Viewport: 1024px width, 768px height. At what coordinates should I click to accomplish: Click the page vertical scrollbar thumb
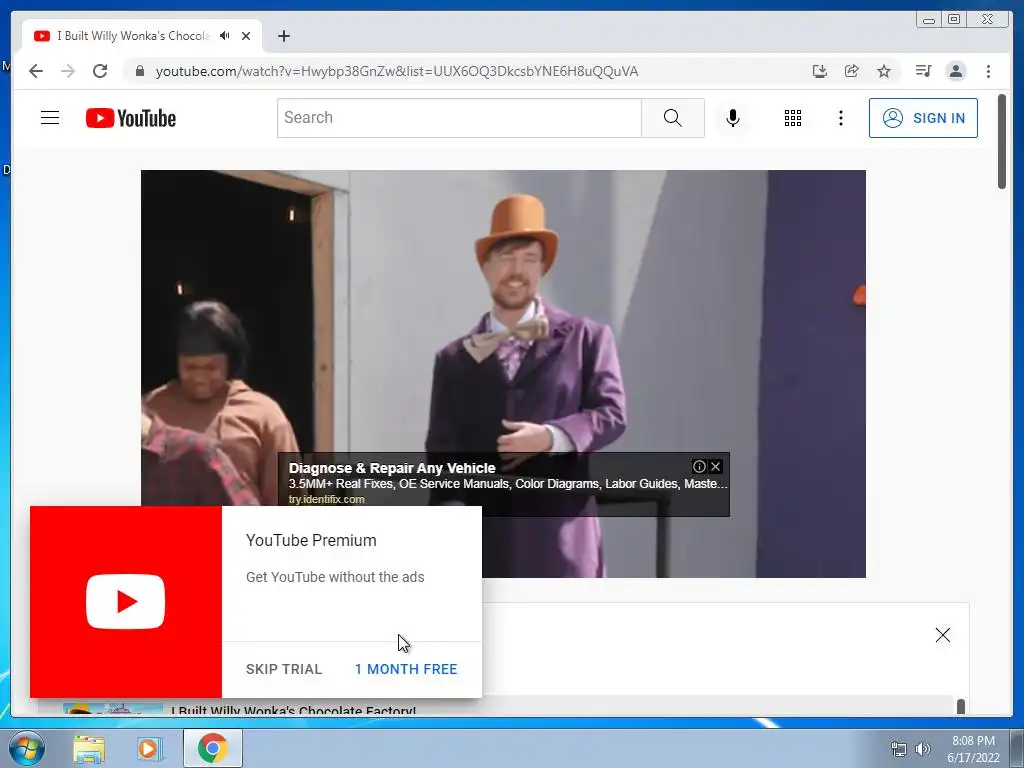click(x=1002, y=142)
